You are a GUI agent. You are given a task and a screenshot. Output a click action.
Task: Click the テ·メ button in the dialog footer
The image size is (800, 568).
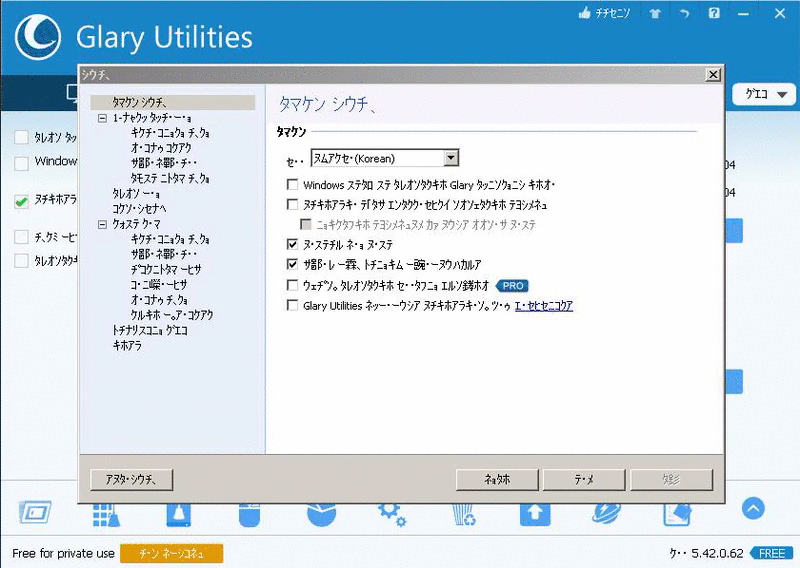[x=584, y=480]
